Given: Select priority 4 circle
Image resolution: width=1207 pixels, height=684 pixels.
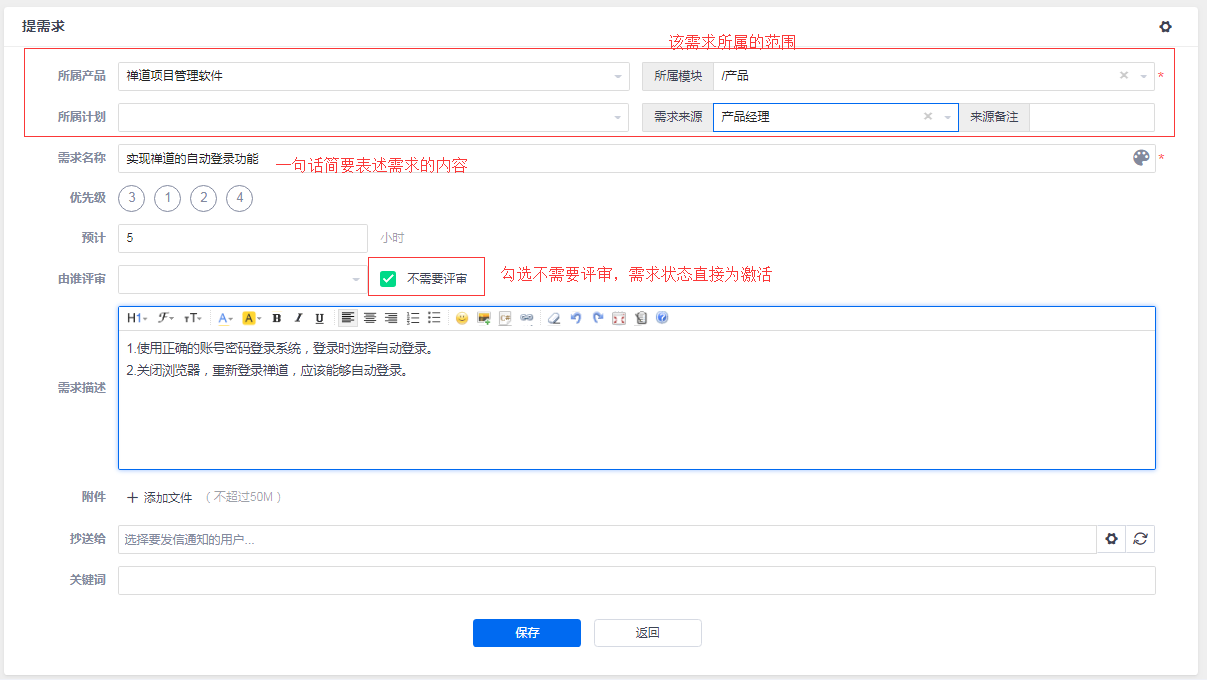Looking at the screenshot, I should coord(239,198).
